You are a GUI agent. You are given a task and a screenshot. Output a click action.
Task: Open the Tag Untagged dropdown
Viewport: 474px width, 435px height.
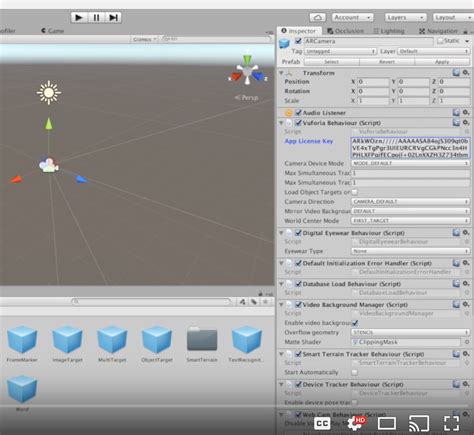click(340, 51)
